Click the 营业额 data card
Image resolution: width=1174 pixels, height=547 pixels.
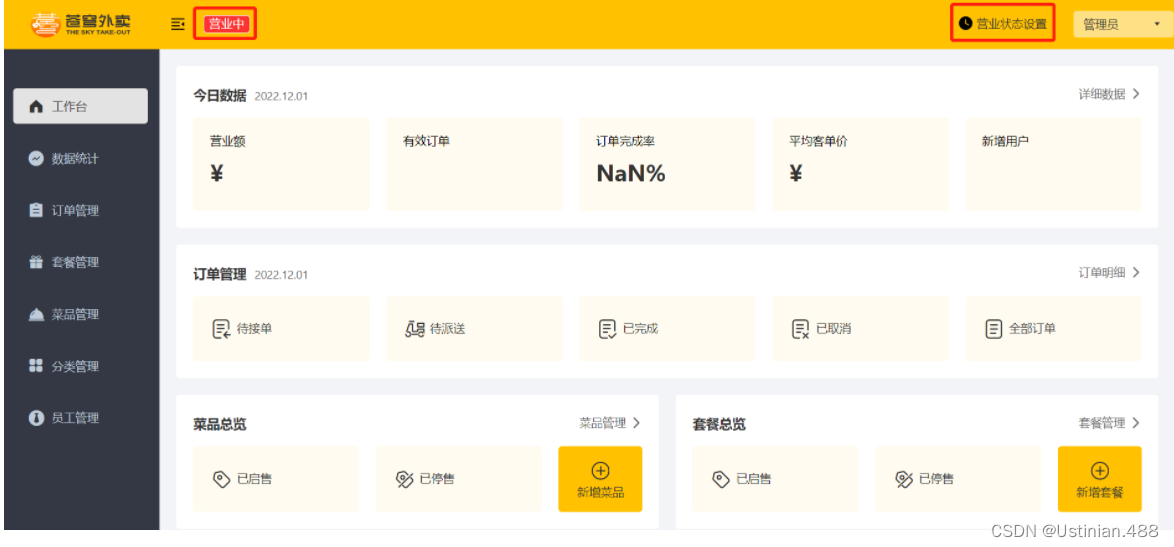(x=281, y=164)
